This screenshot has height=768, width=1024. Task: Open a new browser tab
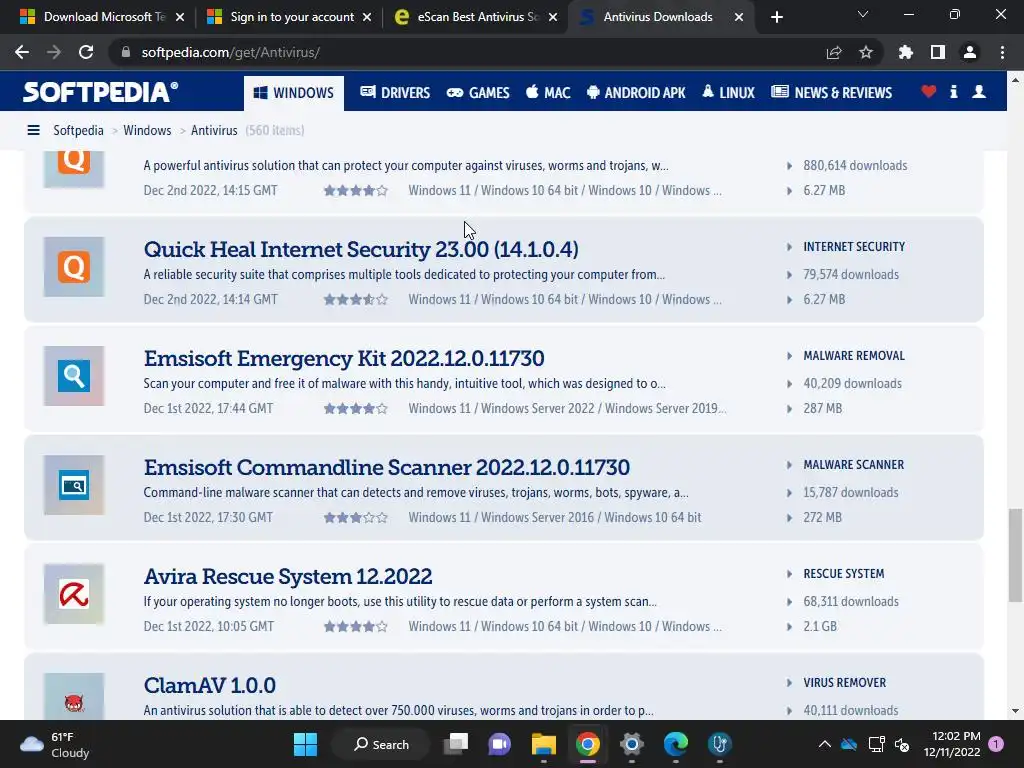[776, 17]
